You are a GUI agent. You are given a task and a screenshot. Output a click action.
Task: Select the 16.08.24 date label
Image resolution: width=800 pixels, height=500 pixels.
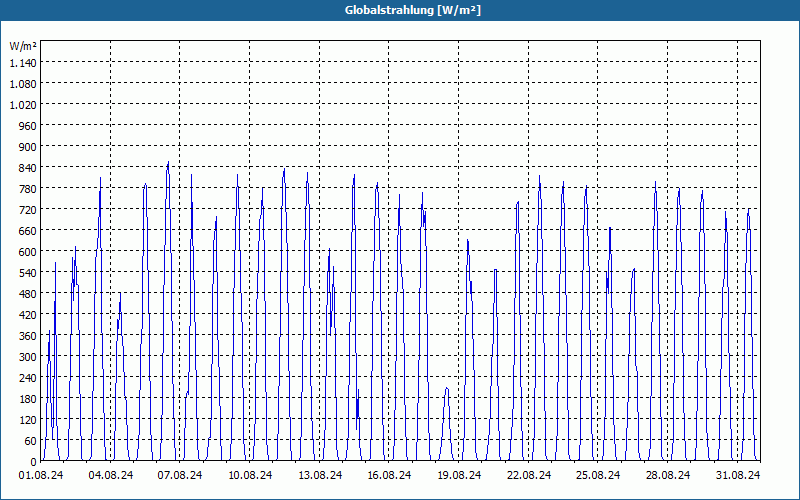(389, 475)
